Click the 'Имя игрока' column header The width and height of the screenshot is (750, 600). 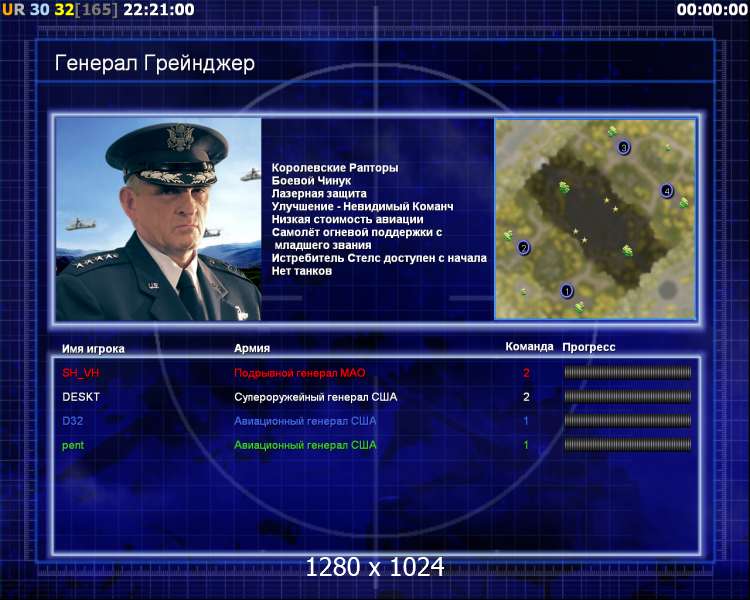93,349
